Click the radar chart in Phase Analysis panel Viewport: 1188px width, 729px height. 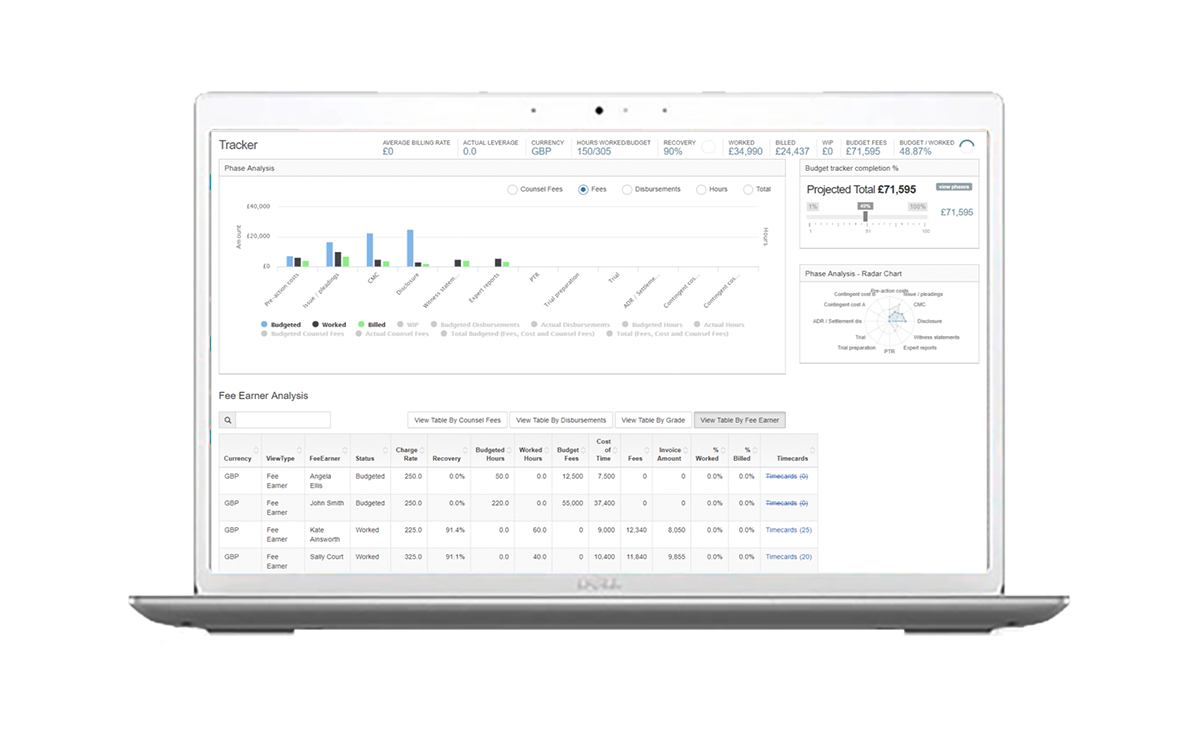tap(889, 319)
